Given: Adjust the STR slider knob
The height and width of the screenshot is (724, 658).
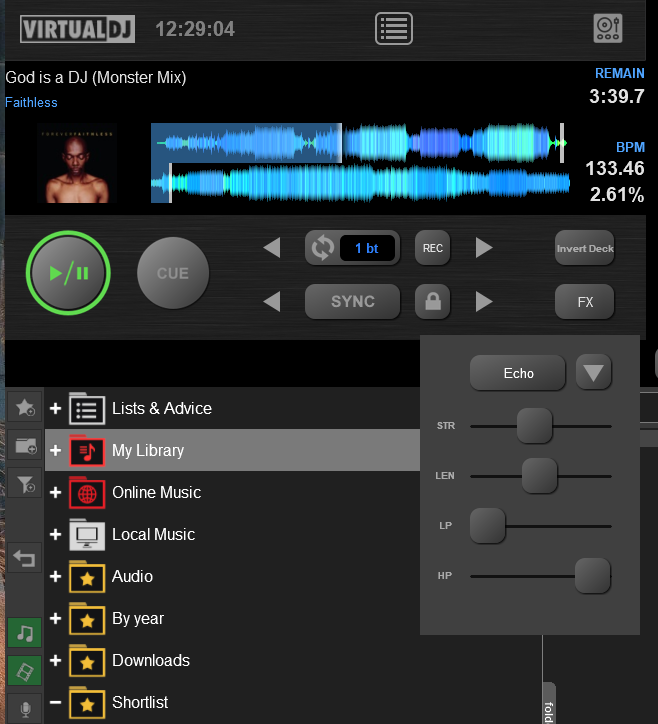Looking at the screenshot, I should (x=535, y=426).
